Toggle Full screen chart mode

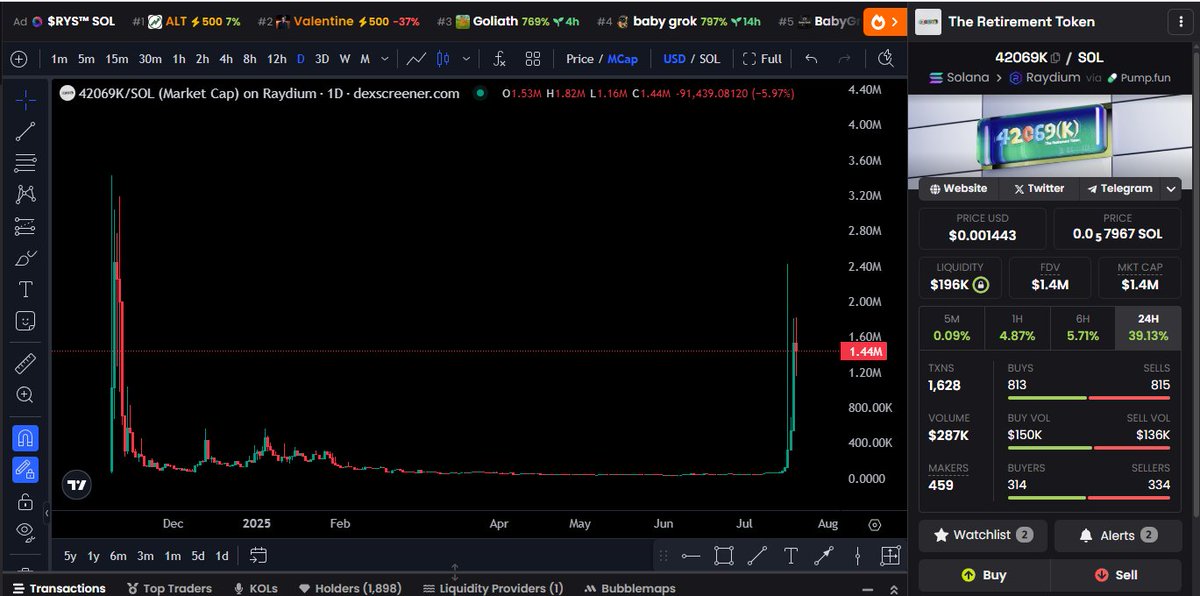761,59
